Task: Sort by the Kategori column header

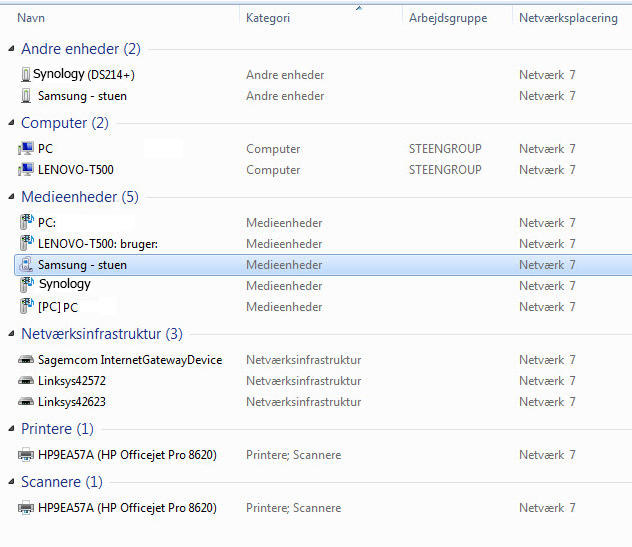Action: point(268,18)
